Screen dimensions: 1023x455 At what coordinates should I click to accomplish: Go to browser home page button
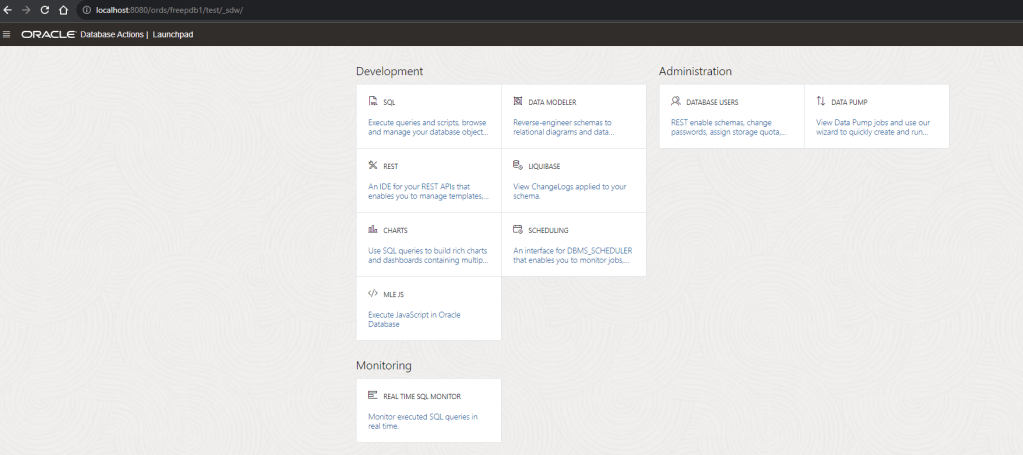click(x=63, y=9)
